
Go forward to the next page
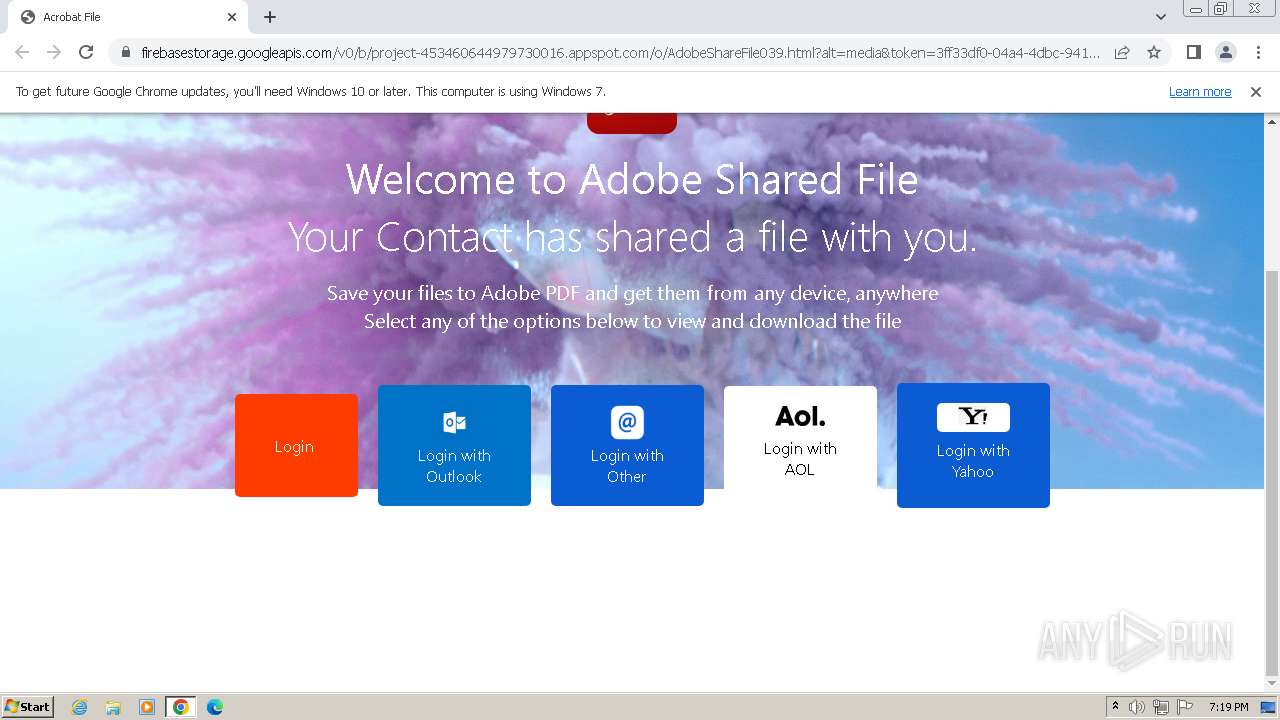point(54,52)
